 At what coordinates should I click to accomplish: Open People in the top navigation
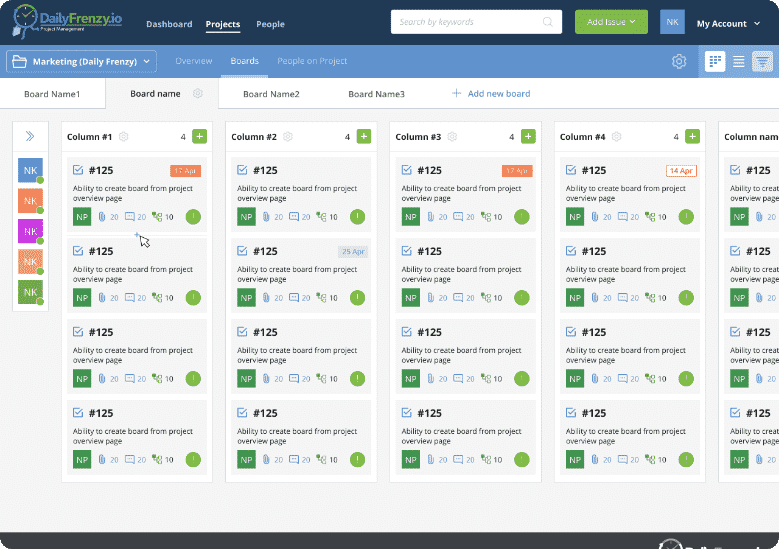click(270, 24)
